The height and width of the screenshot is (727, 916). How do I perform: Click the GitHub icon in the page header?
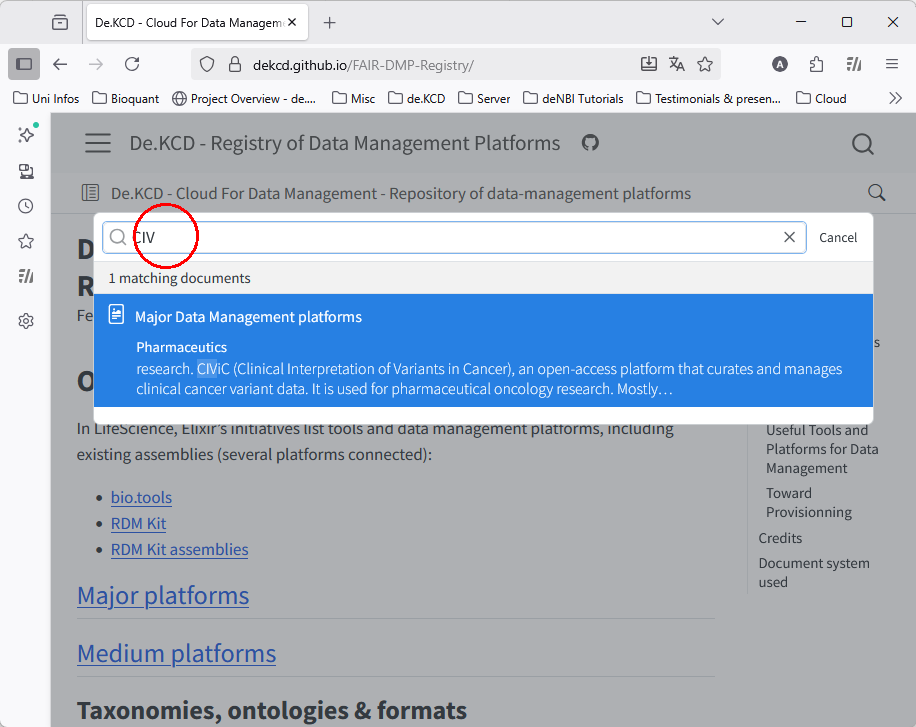click(x=590, y=143)
